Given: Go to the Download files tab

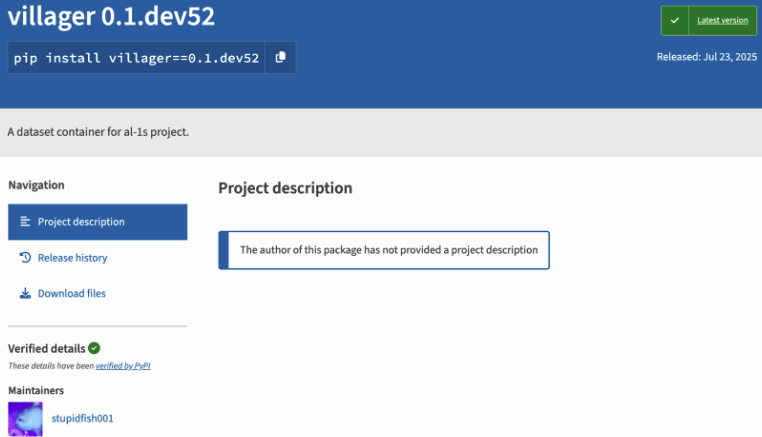Looking at the screenshot, I should 71,294.
